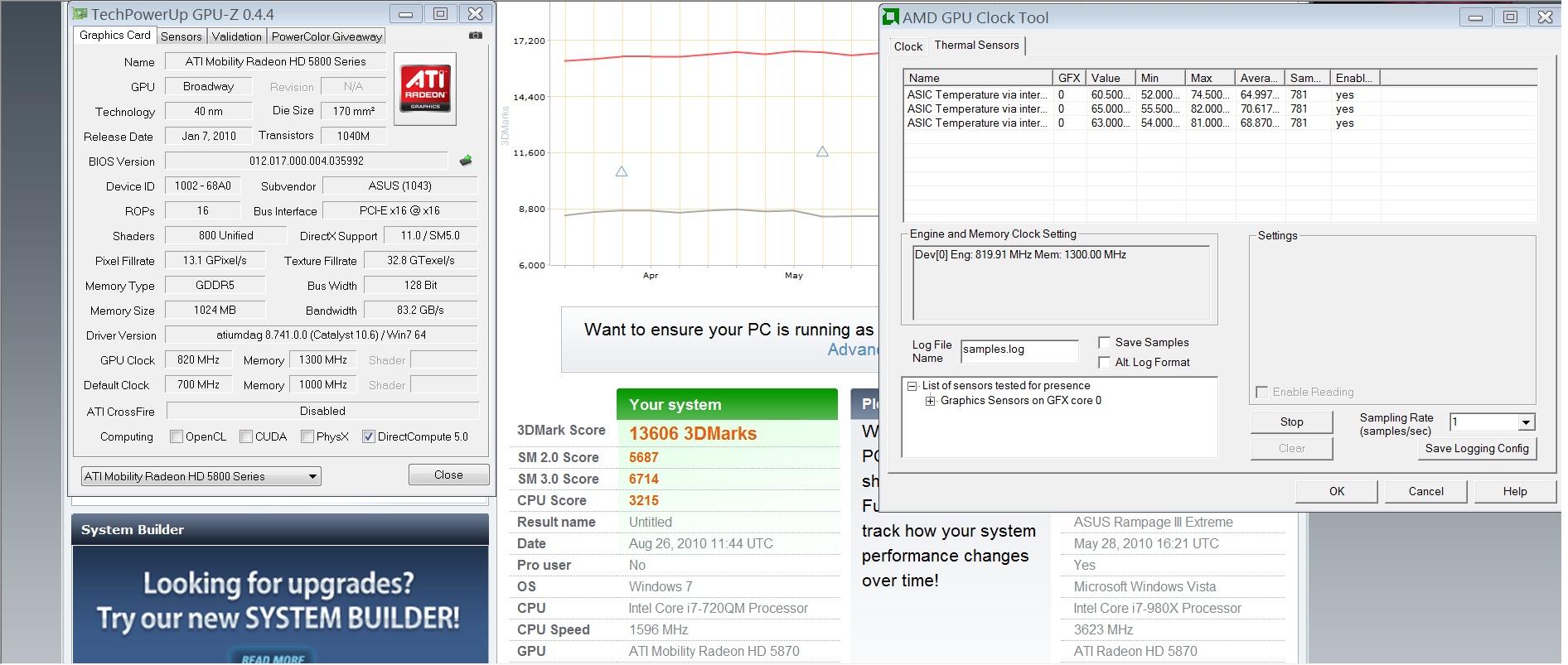The image size is (1568, 665).
Task: Click the Clear button
Action: (x=1291, y=448)
